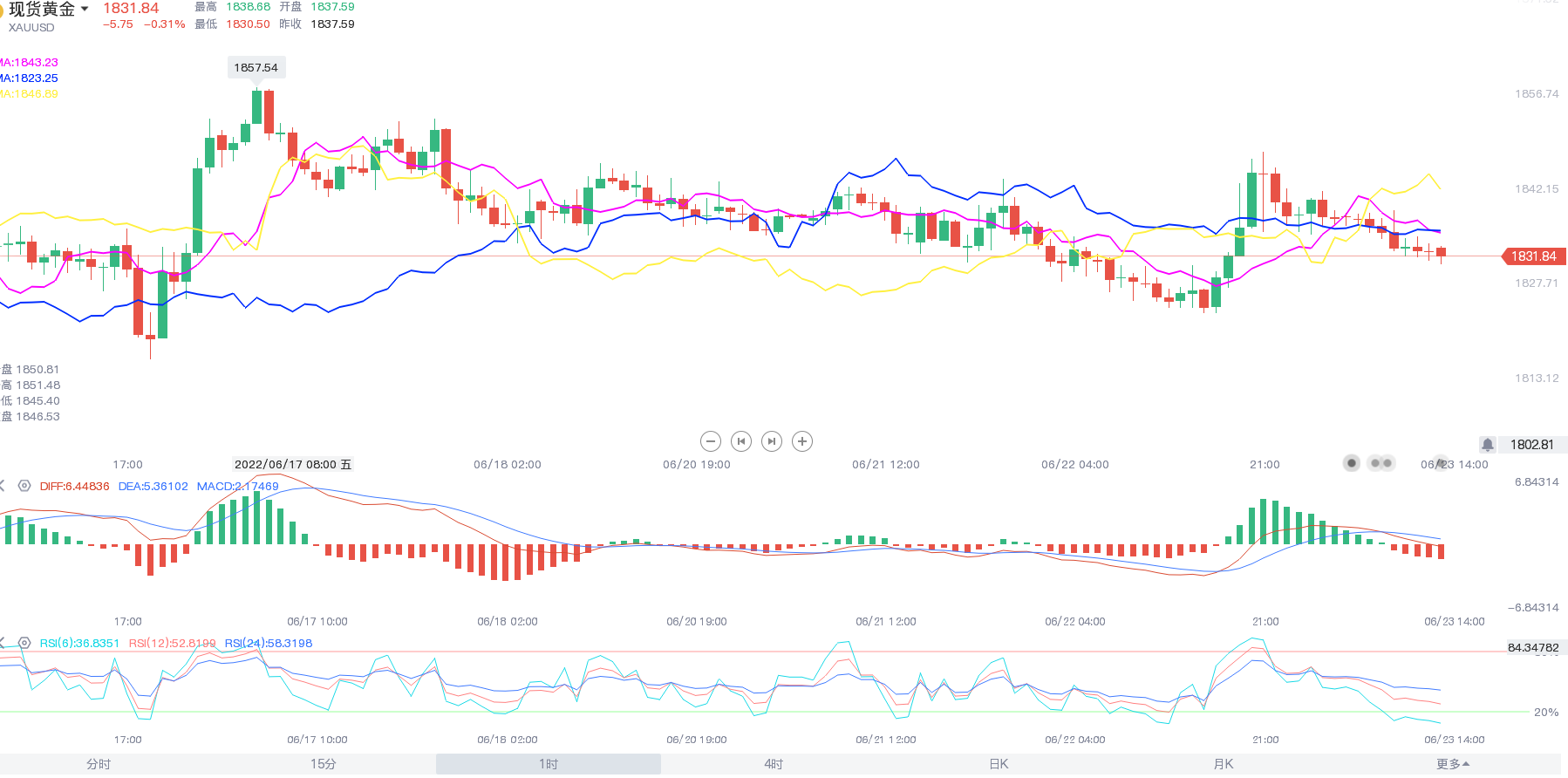Switch to 4时 timeframe tab
This screenshot has width=1568, height=778.
774,764
